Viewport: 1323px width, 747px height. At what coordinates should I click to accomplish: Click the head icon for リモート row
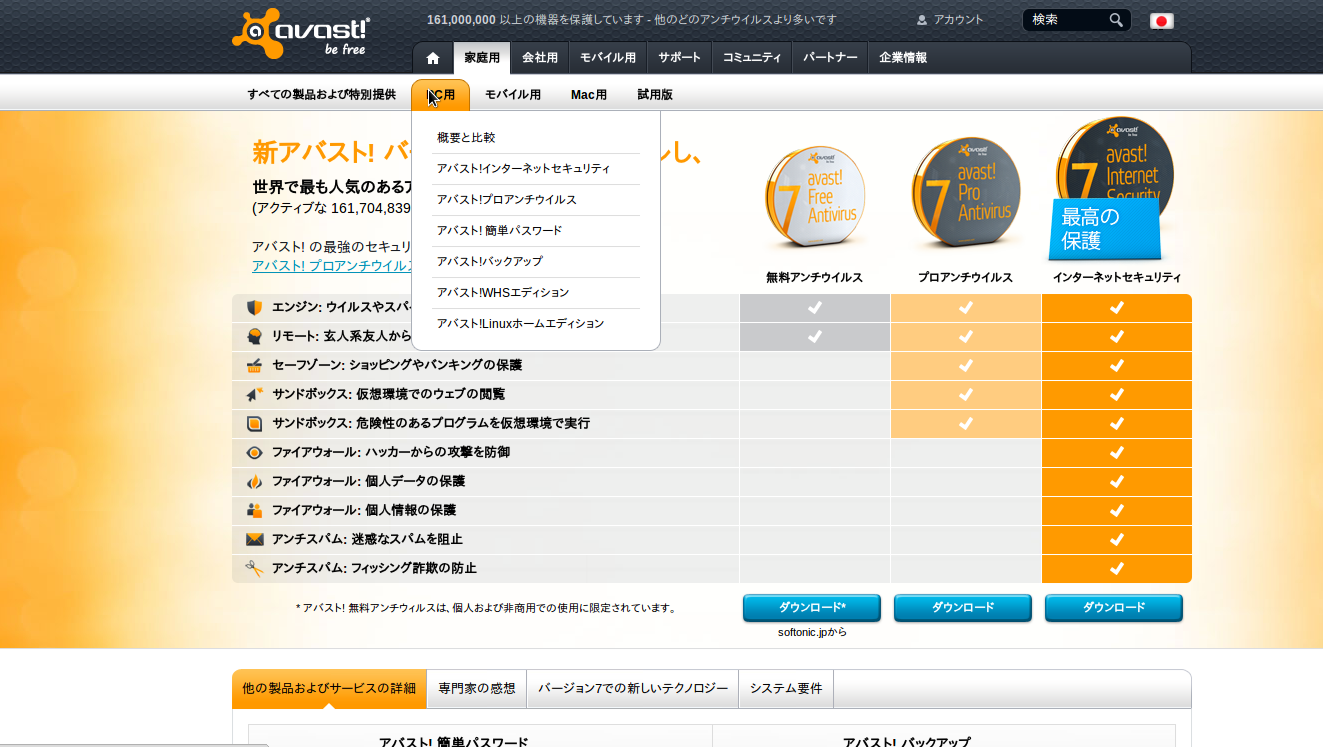[x=254, y=336]
